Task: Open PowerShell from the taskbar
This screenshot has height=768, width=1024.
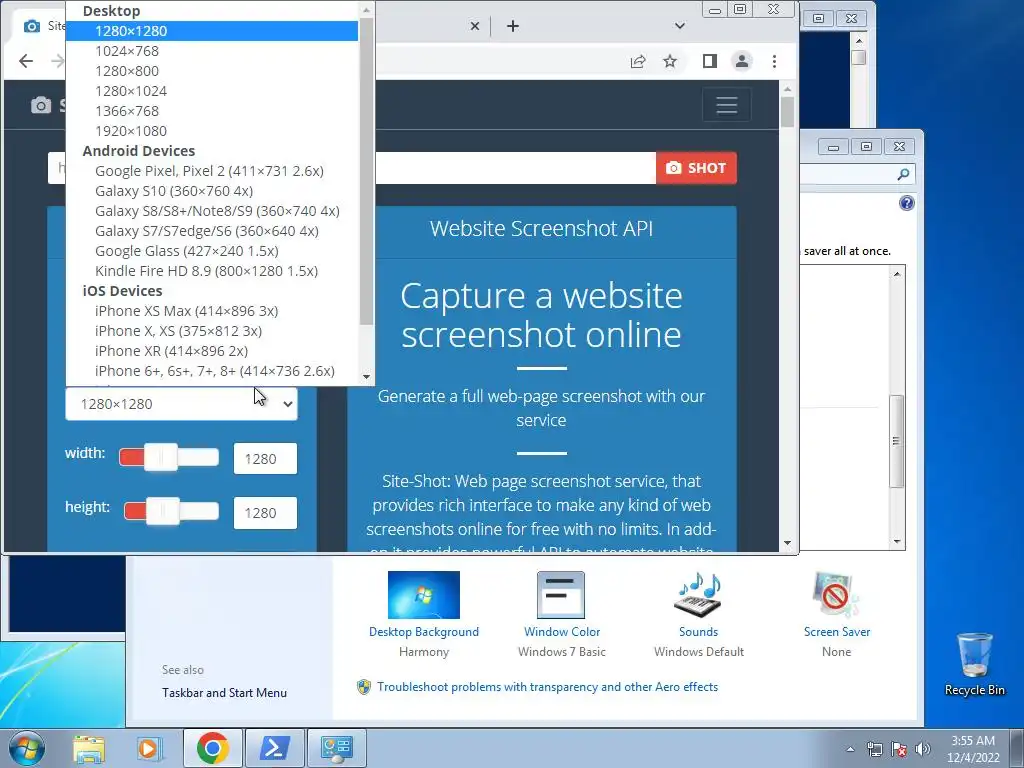Action: pyautogui.click(x=274, y=748)
